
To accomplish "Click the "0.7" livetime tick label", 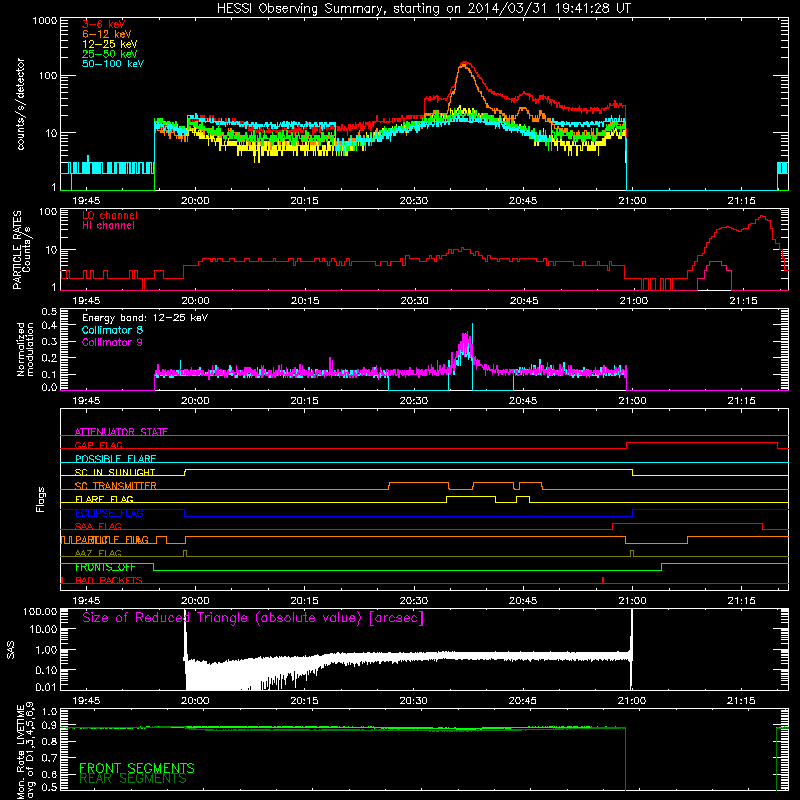I will click(x=49, y=758).
